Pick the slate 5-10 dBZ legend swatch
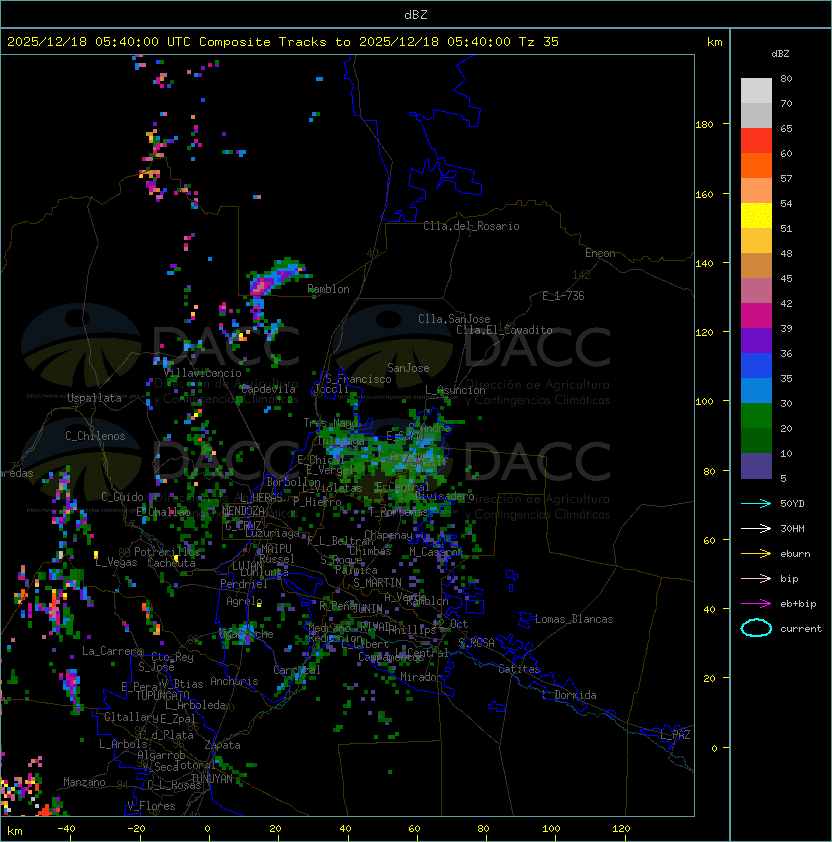Screen dimensions: 832x842 (x=756, y=466)
